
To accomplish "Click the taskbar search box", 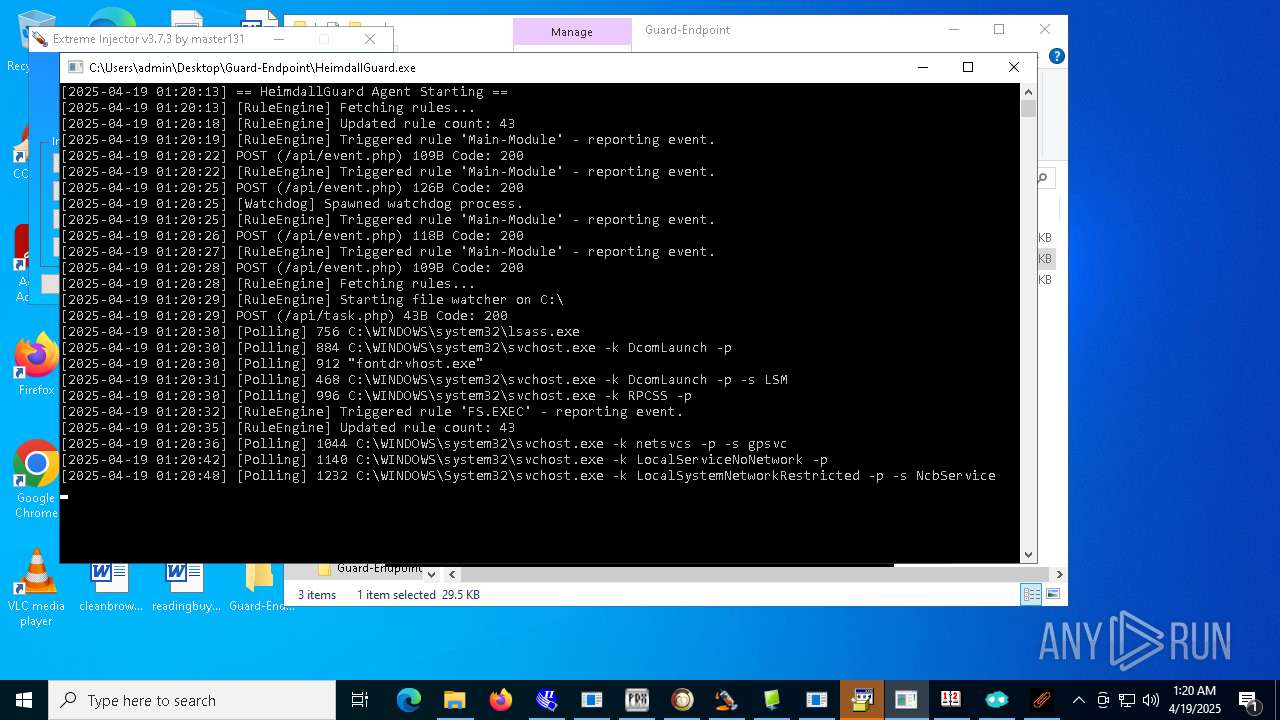I will coord(192,700).
